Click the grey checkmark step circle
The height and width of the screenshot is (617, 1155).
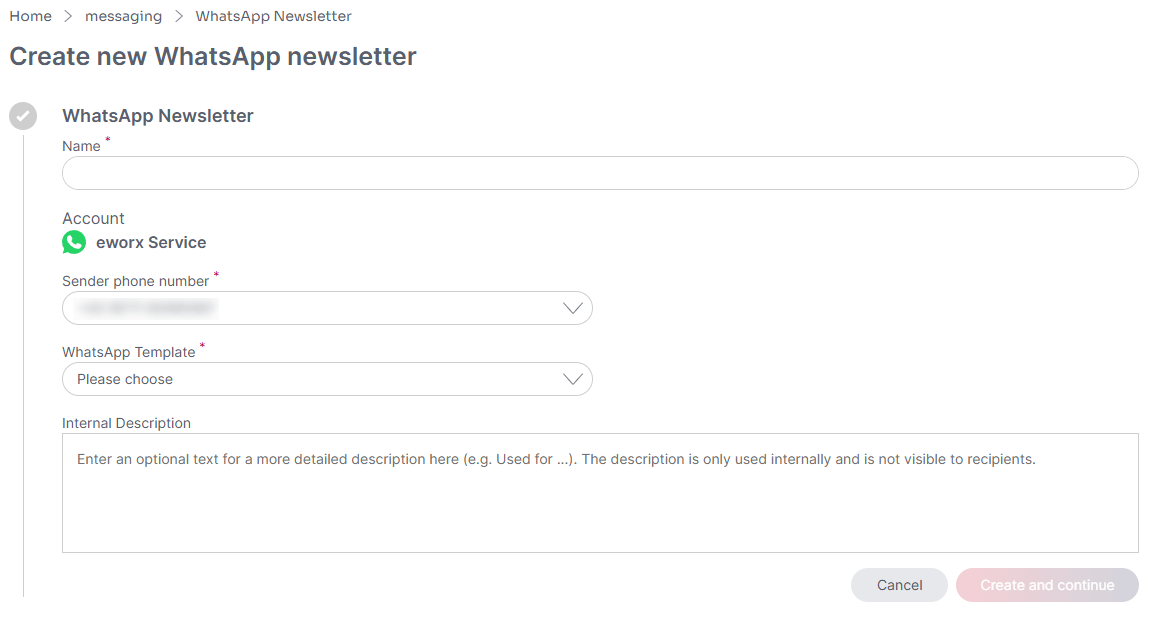23,116
